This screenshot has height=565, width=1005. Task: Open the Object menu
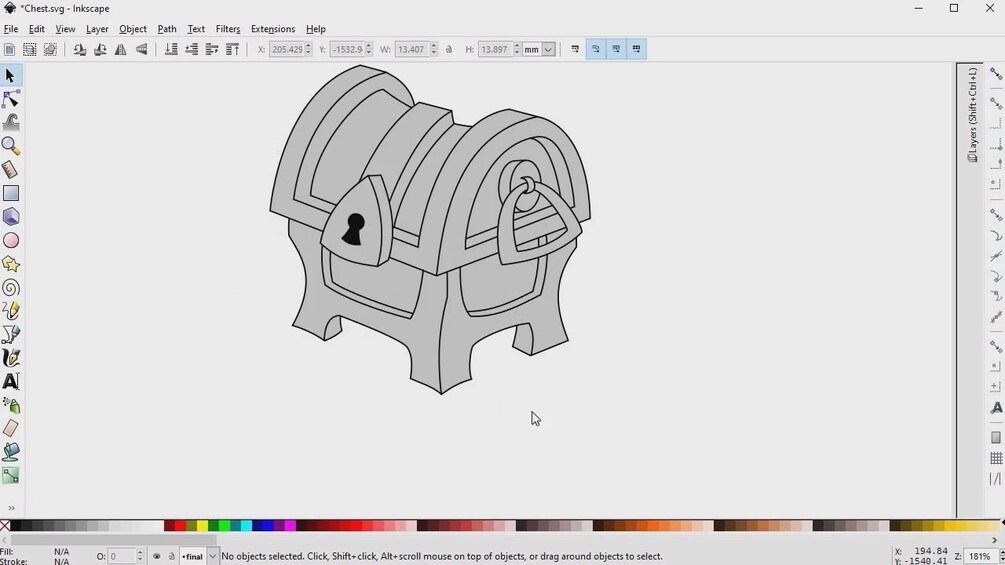(133, 29)
